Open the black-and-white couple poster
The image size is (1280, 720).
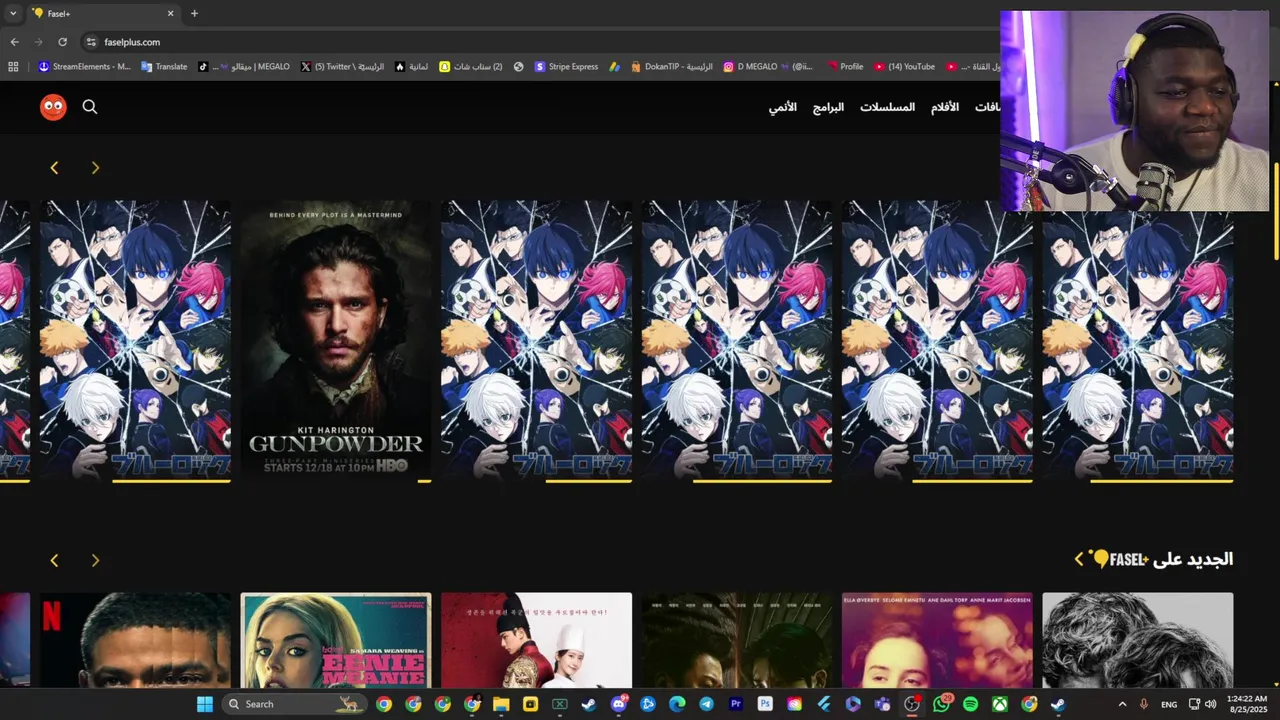1137,640
